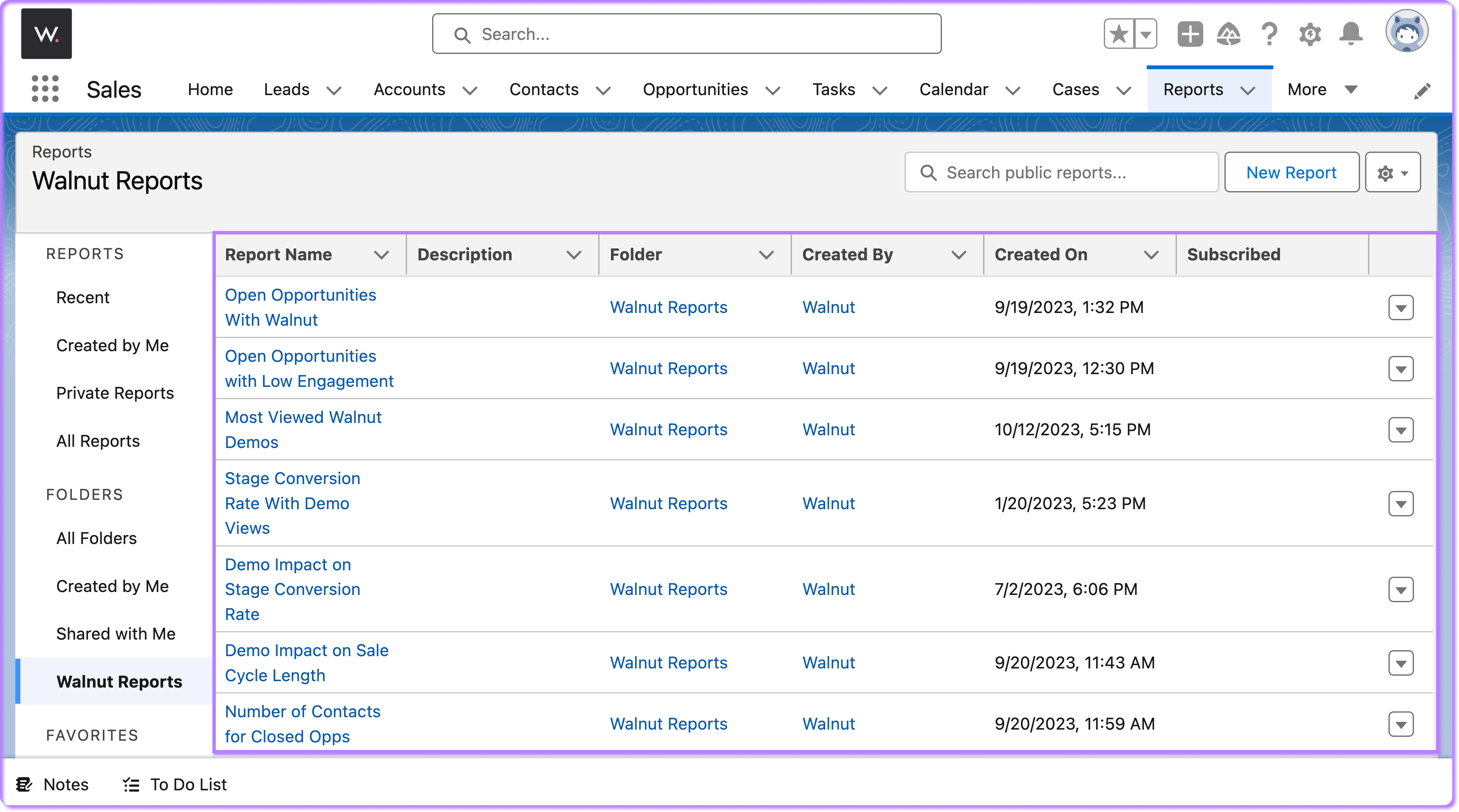Focus the Search public reports field
1459x812 pixels.
(1061, 172)
